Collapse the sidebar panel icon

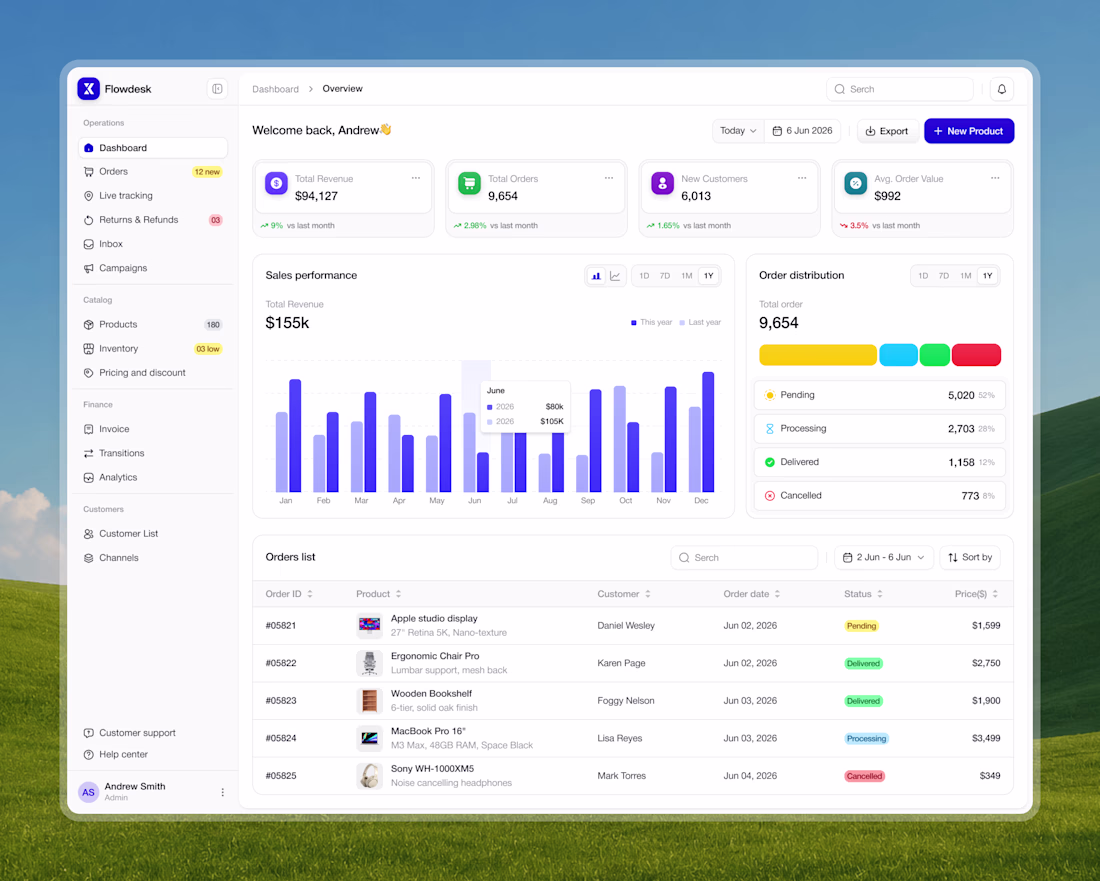point(217,88)
